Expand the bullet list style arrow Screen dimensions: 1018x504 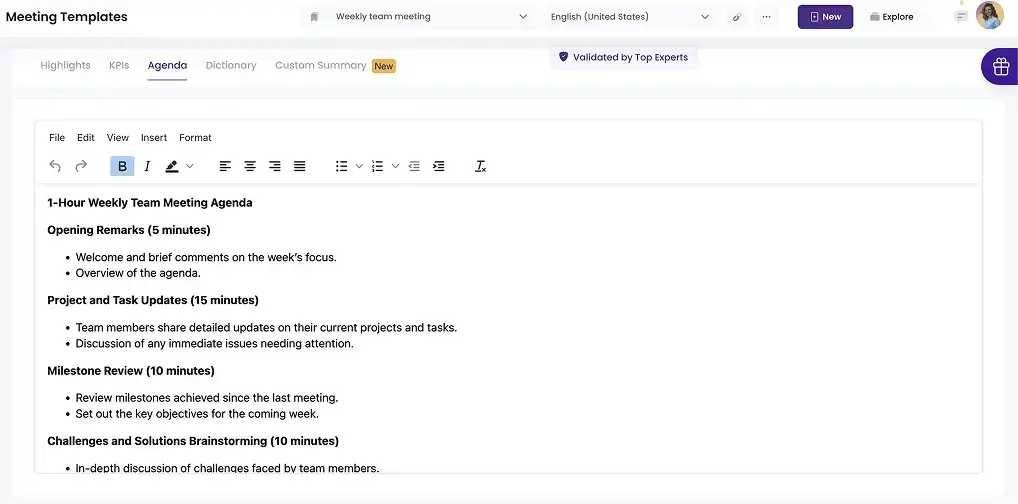pyautogui.click(x=359, y=166)
